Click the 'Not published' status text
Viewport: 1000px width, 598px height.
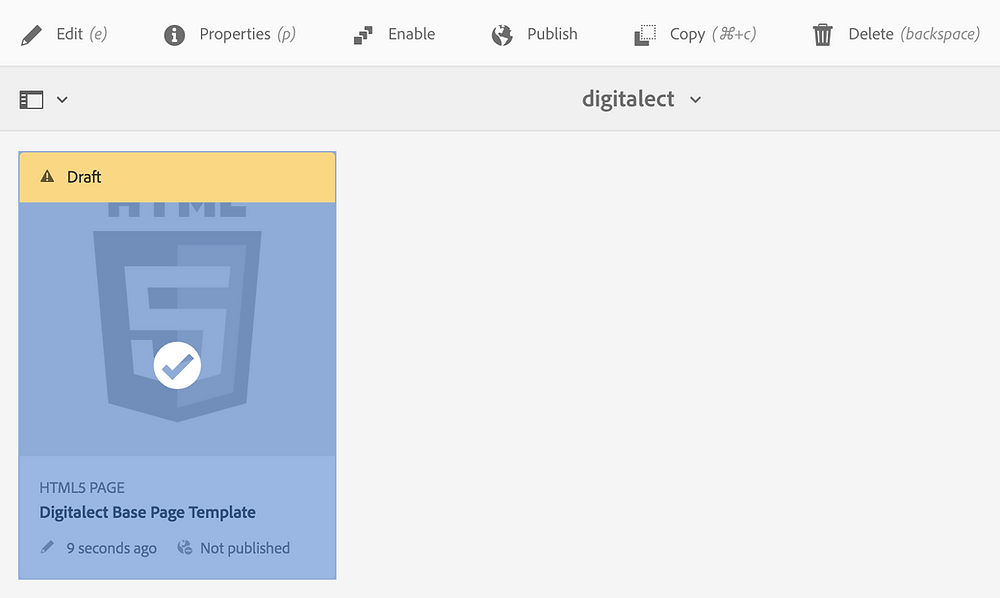[245, 548]
